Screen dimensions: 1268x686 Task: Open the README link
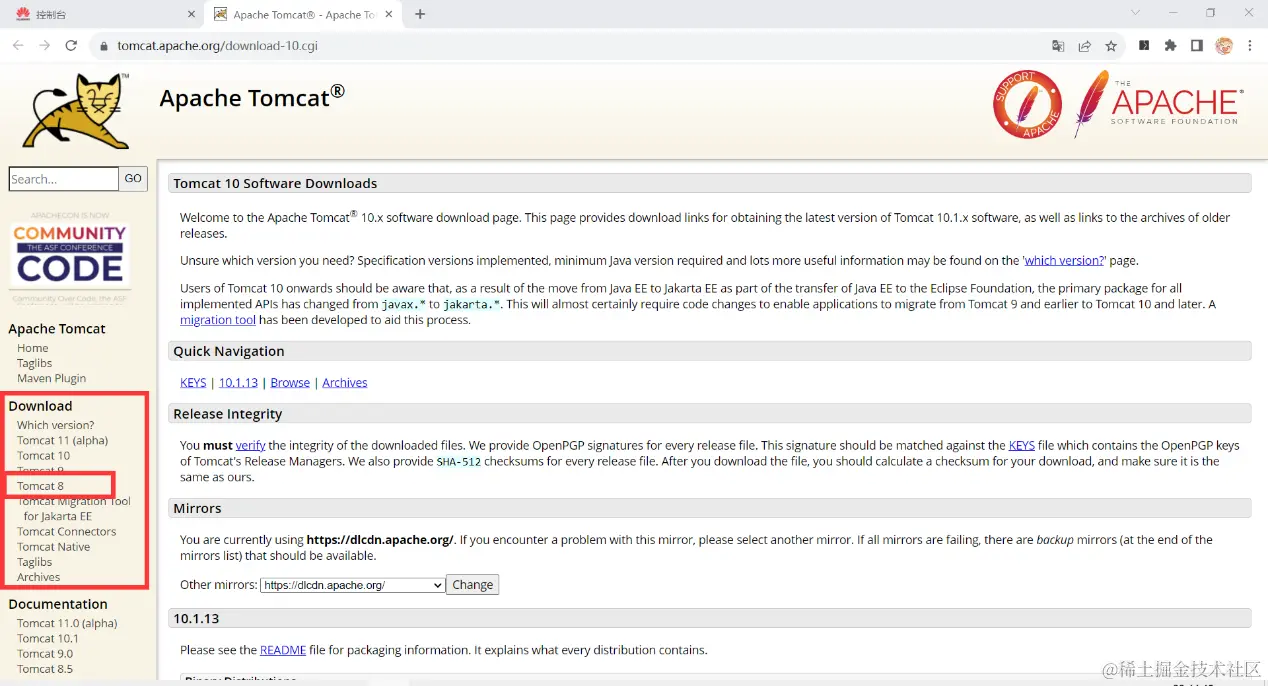point(283,650)
